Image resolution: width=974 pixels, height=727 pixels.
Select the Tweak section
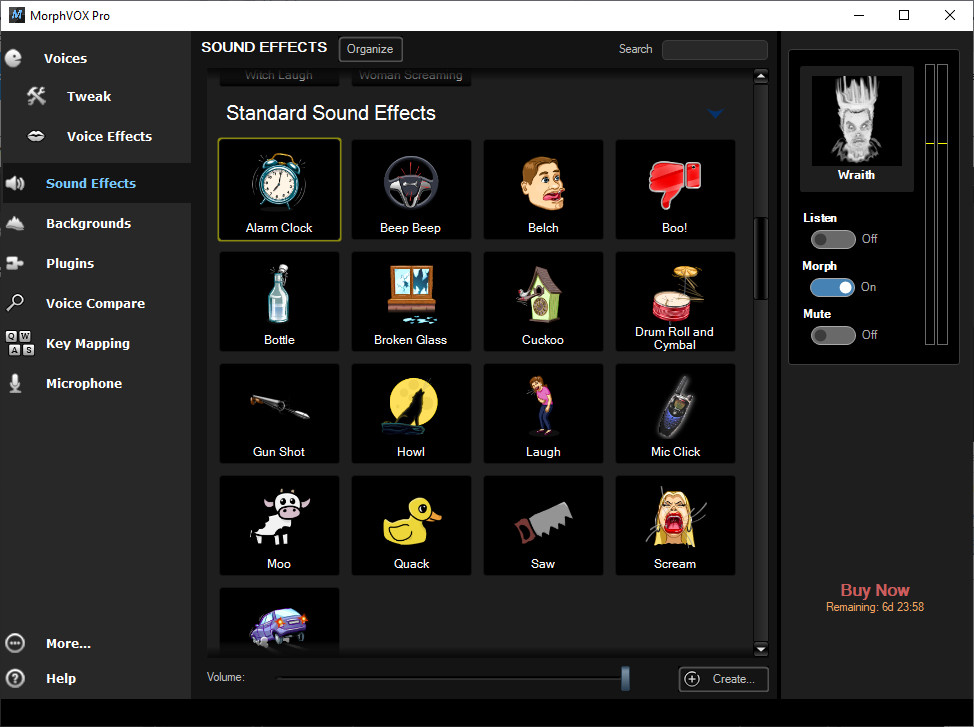(89, 96)
